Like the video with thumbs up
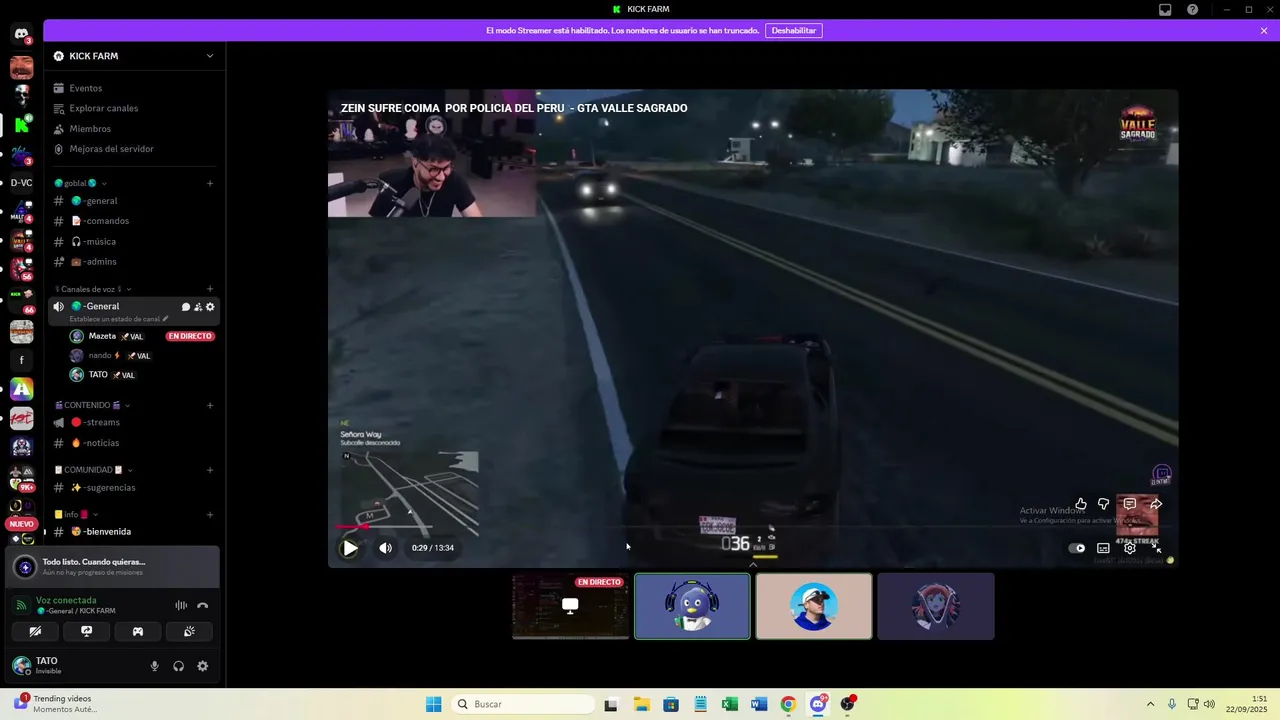The image size is (1280, 720). click(1081, 504)
